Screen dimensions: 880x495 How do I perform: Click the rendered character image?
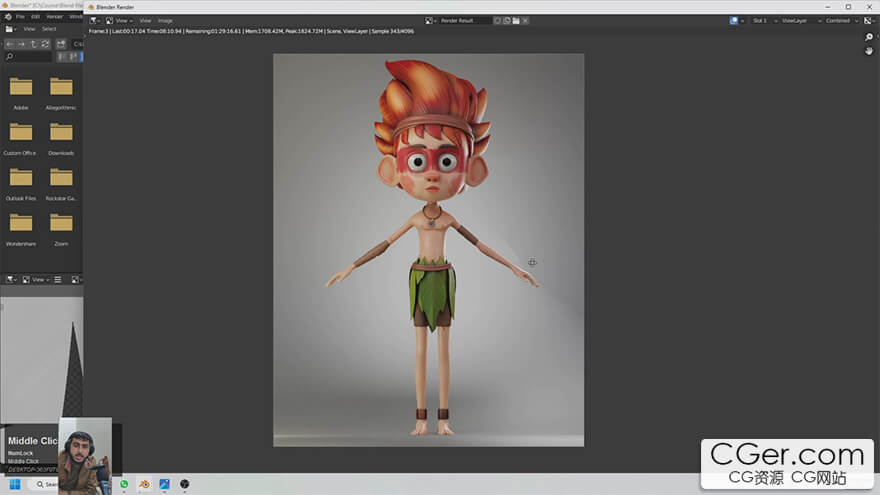[x=428, y=250]
